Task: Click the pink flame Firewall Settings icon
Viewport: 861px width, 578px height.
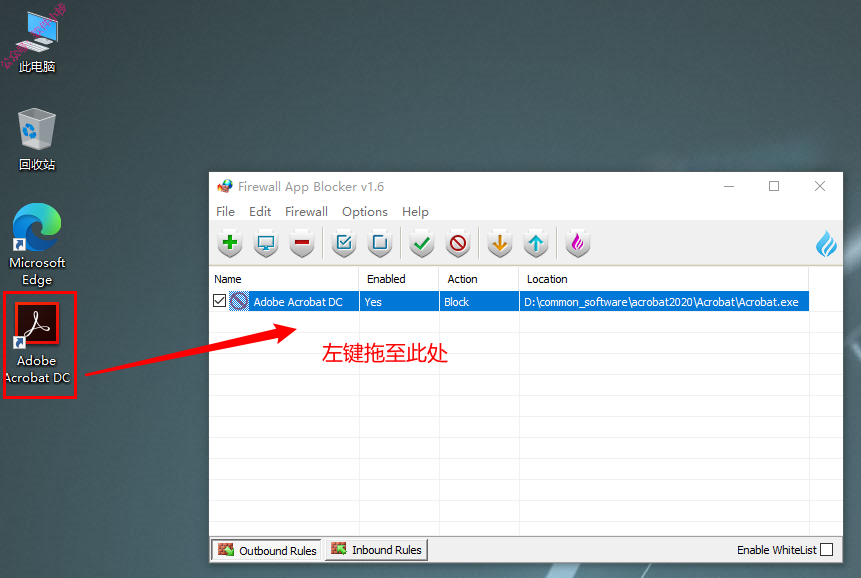Action: pos(578,243)
